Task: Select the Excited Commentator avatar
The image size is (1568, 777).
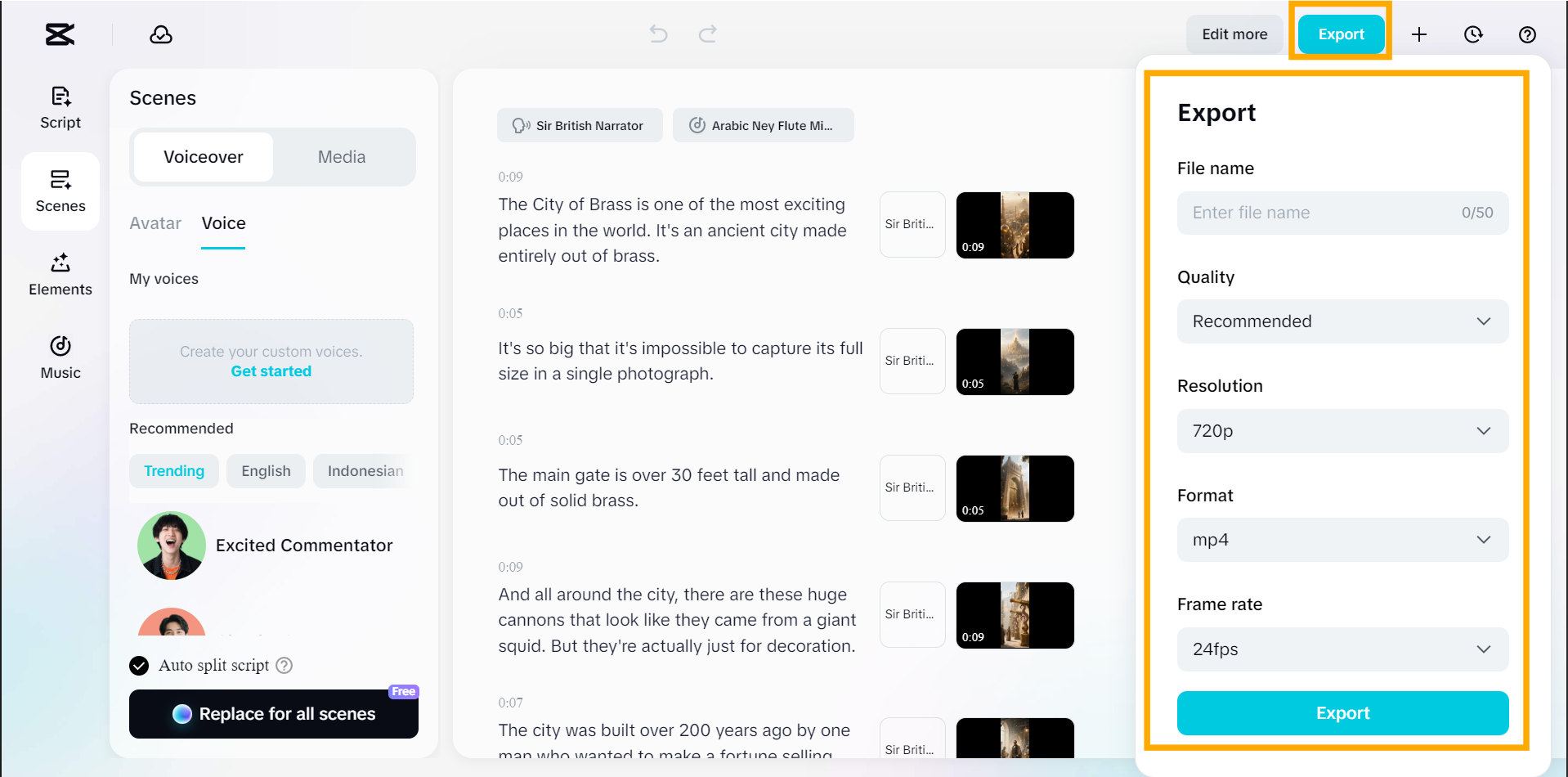Action: click(172, 546)
